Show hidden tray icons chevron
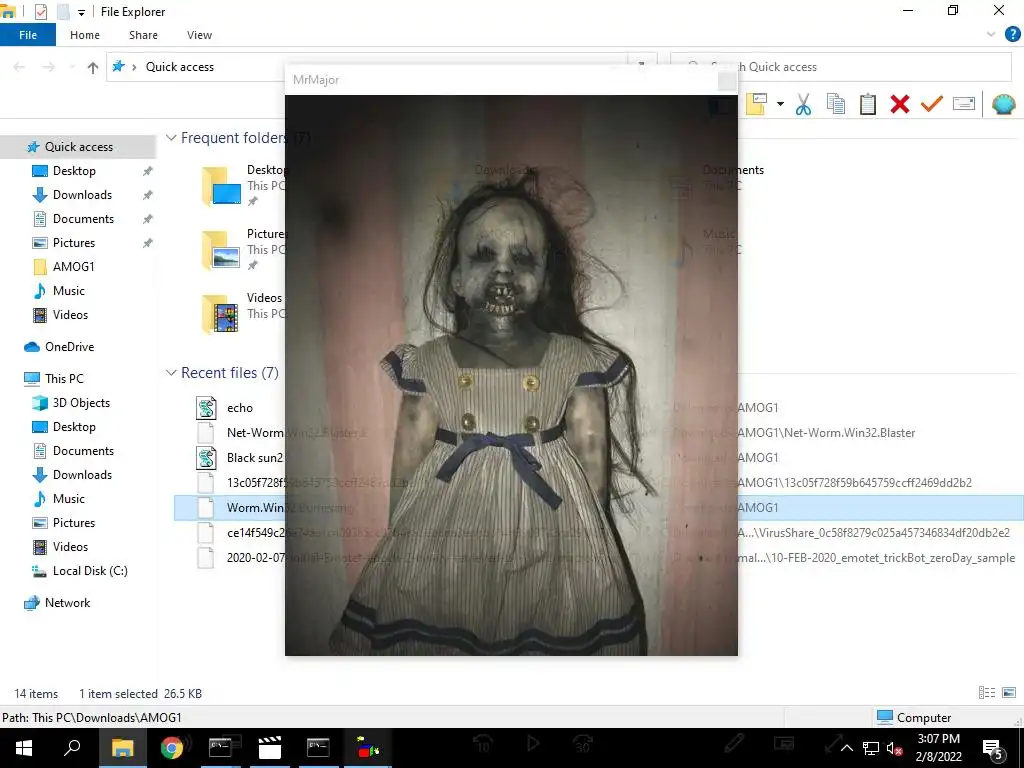The width and height of the screenshot is (1024, 768). (x=846, y=748)
